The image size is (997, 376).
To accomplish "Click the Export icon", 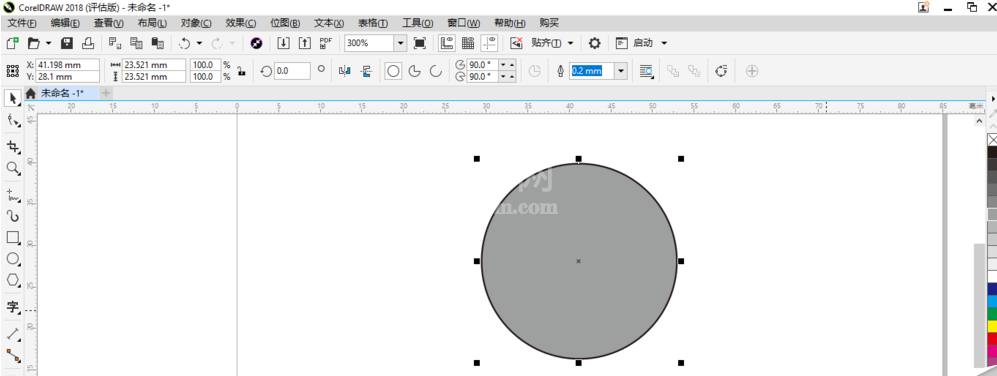I will pos(305,43).
